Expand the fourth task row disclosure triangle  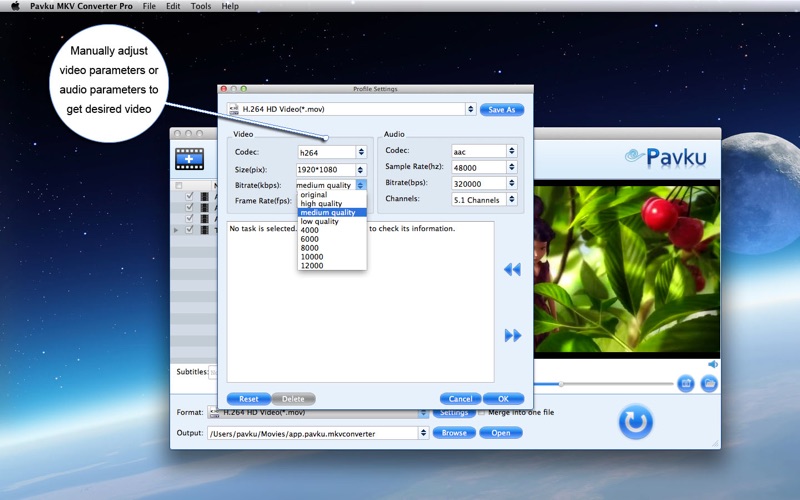(x=176, y=230)
